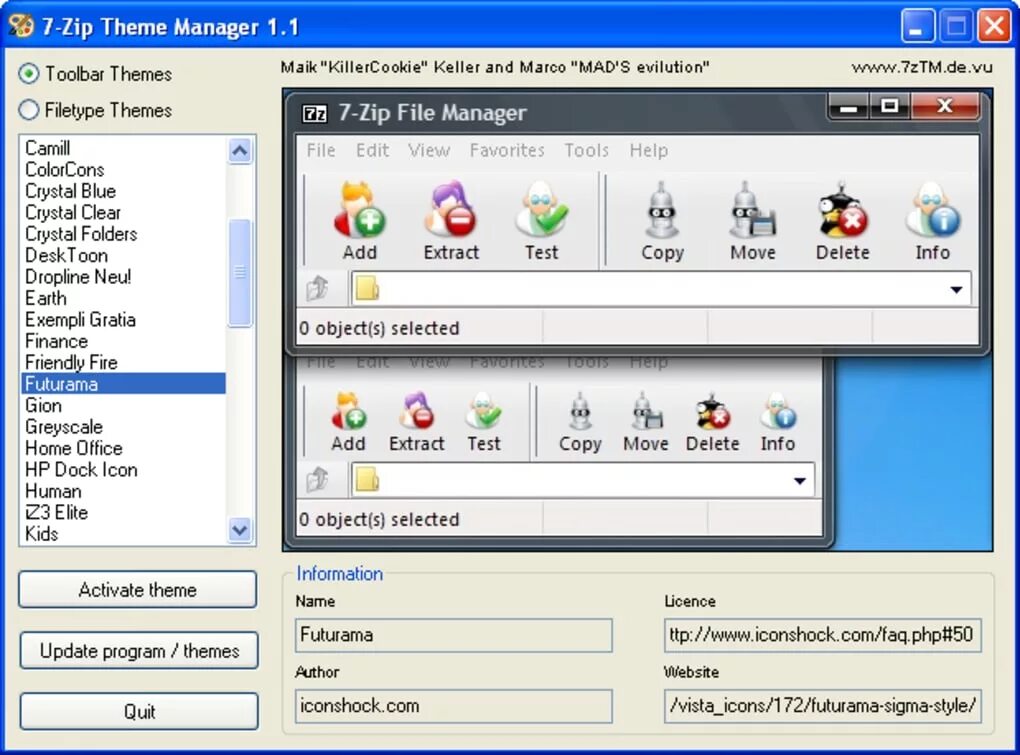Click the Extract icon in the small preview toolbar
The image size is (1020, 755).
pos(416,411)
